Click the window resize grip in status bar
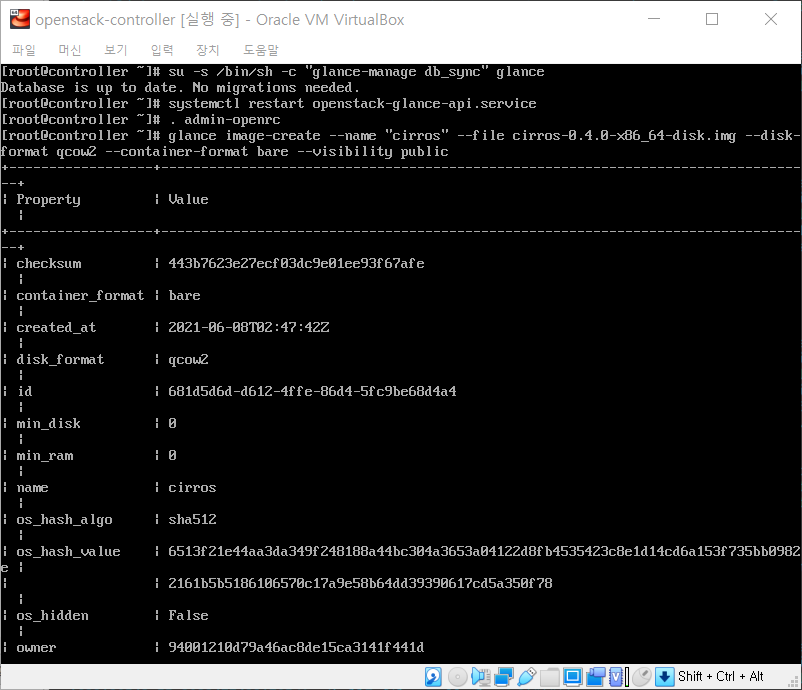Screen dimensions: 802x690 point(794,682)
